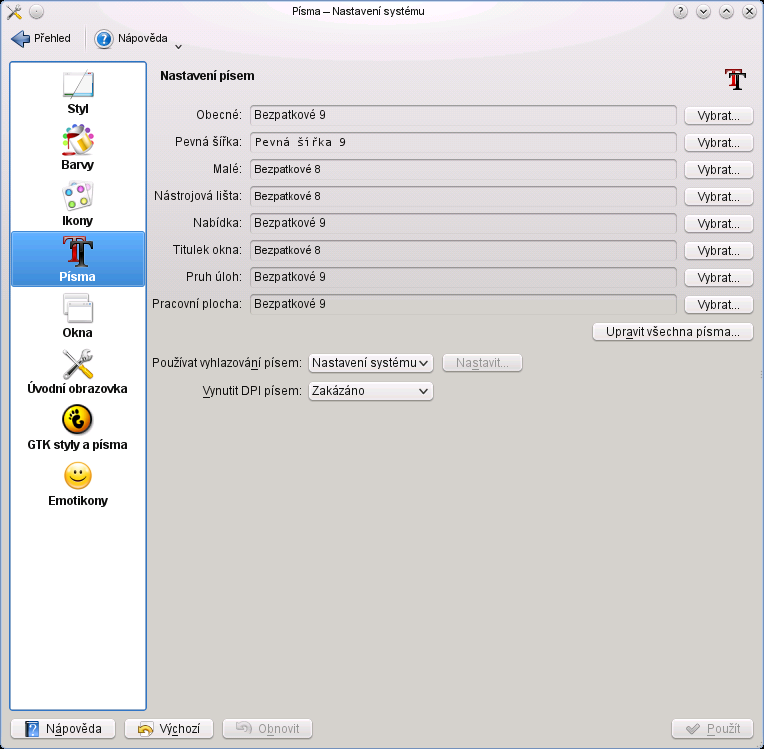
Task: Click the Výchozí defaults button
Action: coord(169,729)
